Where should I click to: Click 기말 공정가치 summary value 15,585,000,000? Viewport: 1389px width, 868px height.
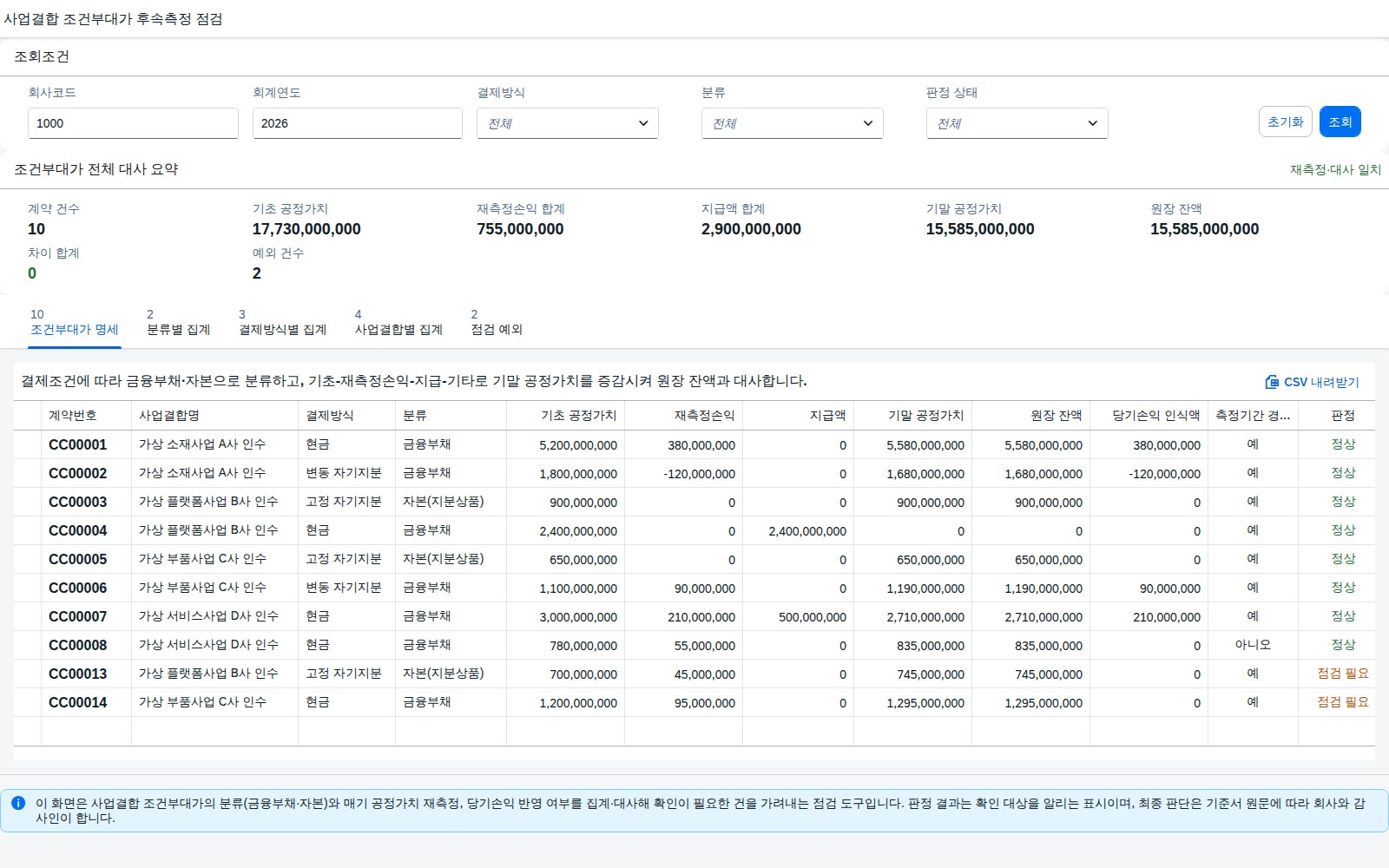(980, 229)
